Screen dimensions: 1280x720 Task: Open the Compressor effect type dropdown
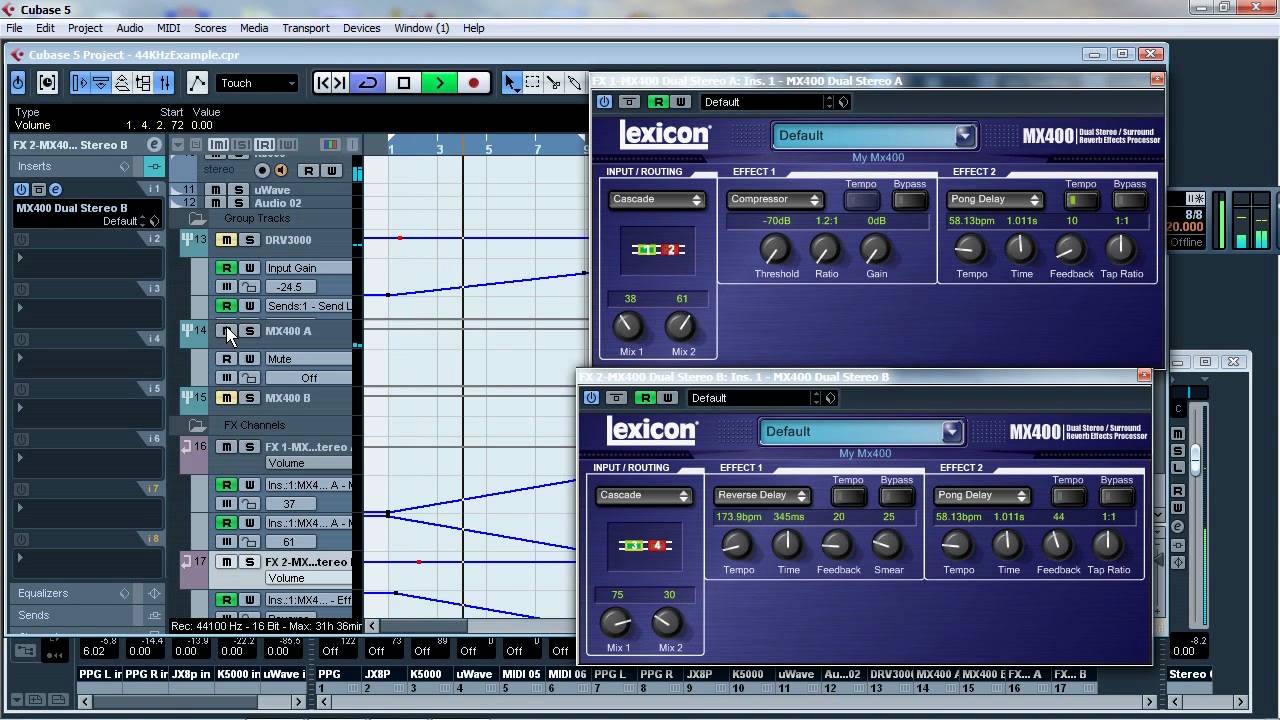(x=774, y=199)
